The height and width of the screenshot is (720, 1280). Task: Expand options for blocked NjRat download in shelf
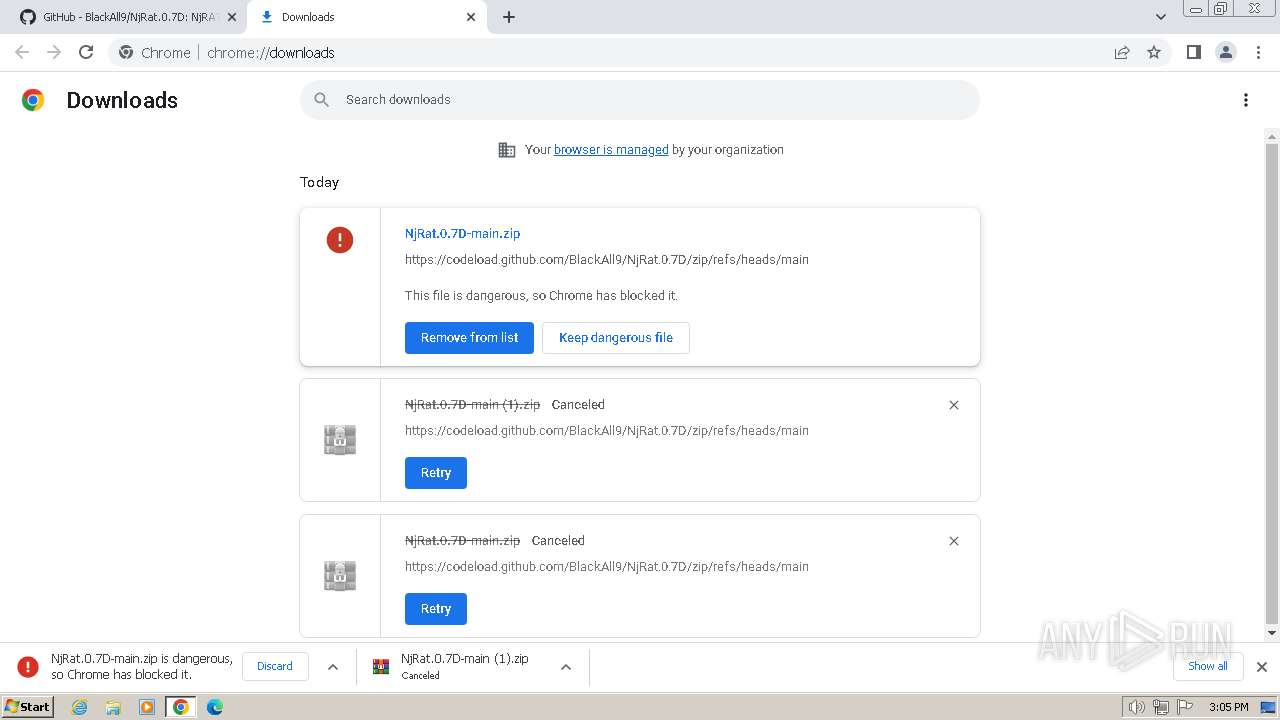tap(333, 667)
